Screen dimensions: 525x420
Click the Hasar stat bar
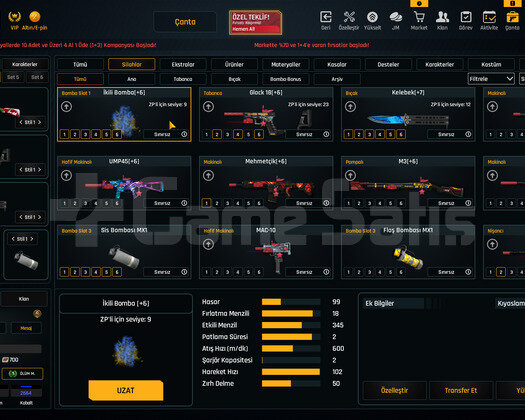coord(291,302)
